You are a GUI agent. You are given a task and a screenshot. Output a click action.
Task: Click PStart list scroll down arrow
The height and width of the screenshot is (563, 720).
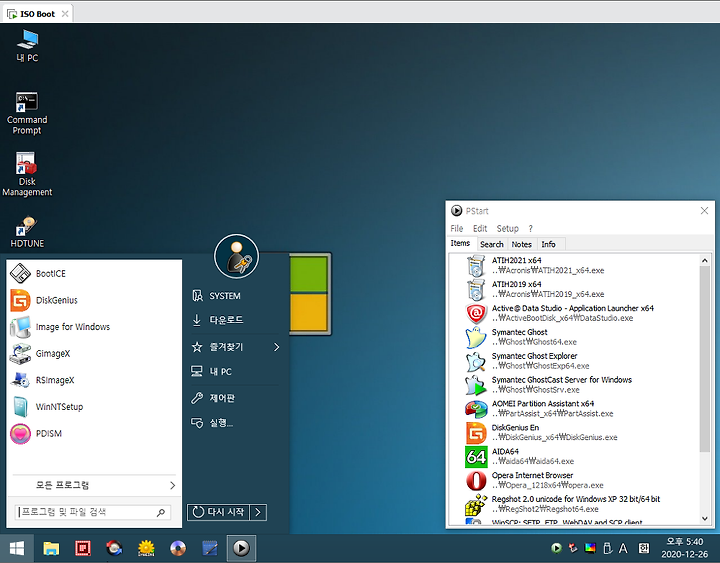704,519
